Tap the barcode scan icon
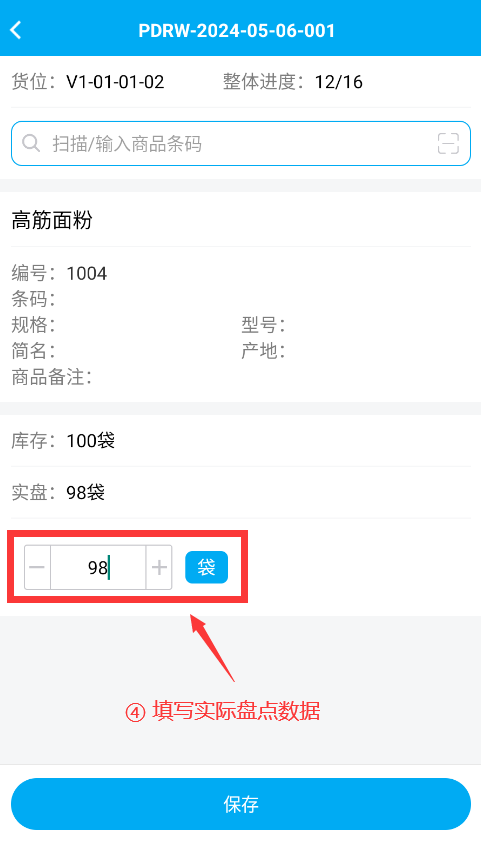Viewport: 481px width, 843px height. [448, 144]
